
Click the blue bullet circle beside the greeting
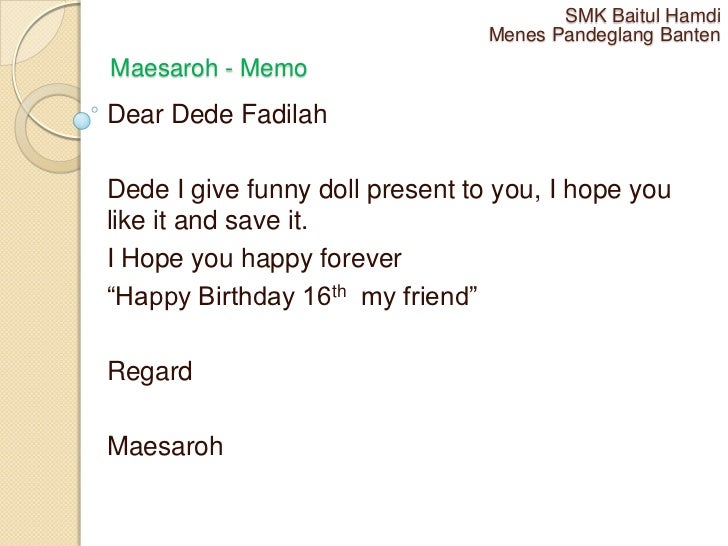pyautogui.click(x=82, y=121)
